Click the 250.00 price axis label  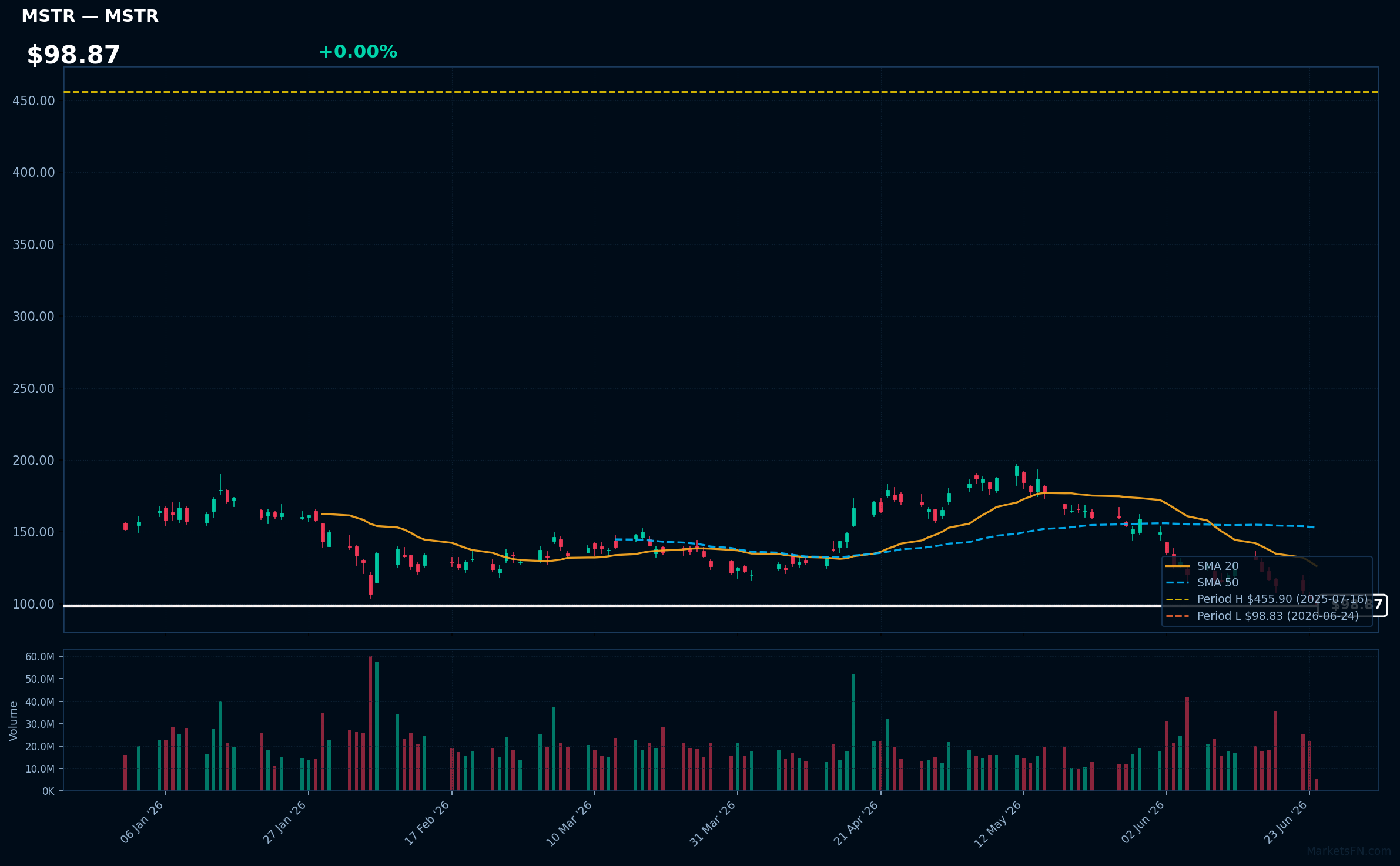pyautogui.click(x=34, y=389)
